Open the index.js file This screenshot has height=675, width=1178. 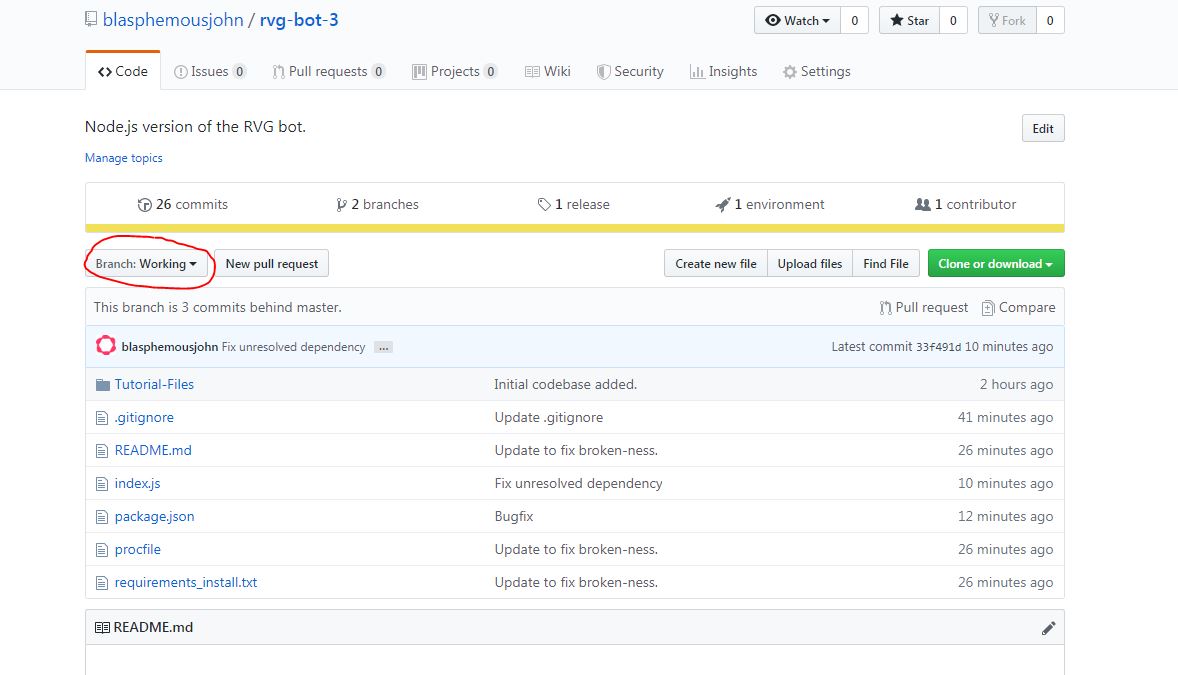[137, 483]
